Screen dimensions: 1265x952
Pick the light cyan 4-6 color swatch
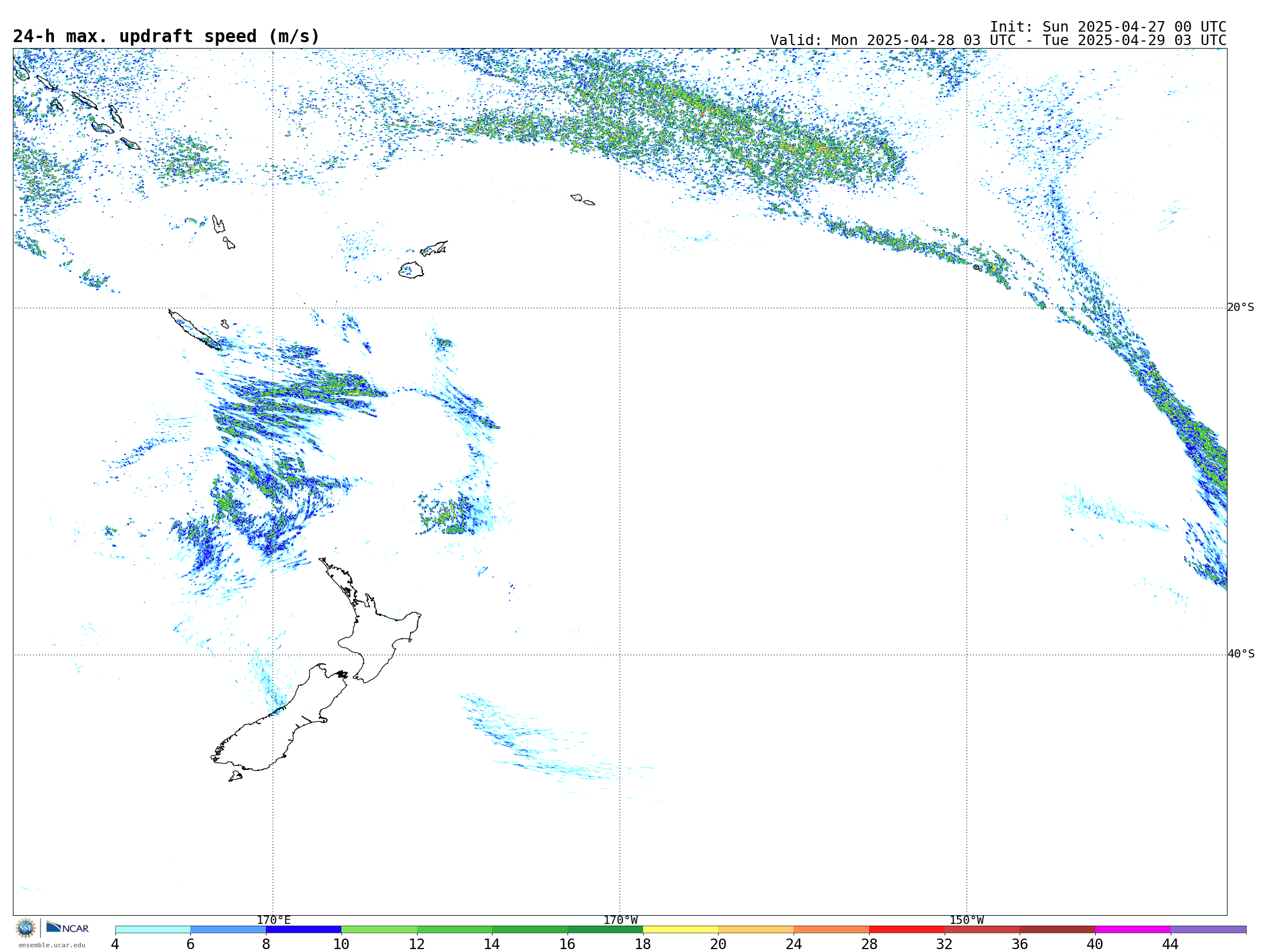pos(153,930)
